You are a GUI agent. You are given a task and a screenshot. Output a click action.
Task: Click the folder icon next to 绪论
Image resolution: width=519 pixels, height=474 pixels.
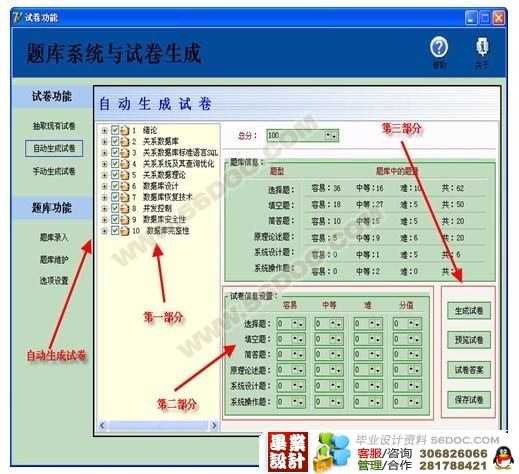(125, 130)
